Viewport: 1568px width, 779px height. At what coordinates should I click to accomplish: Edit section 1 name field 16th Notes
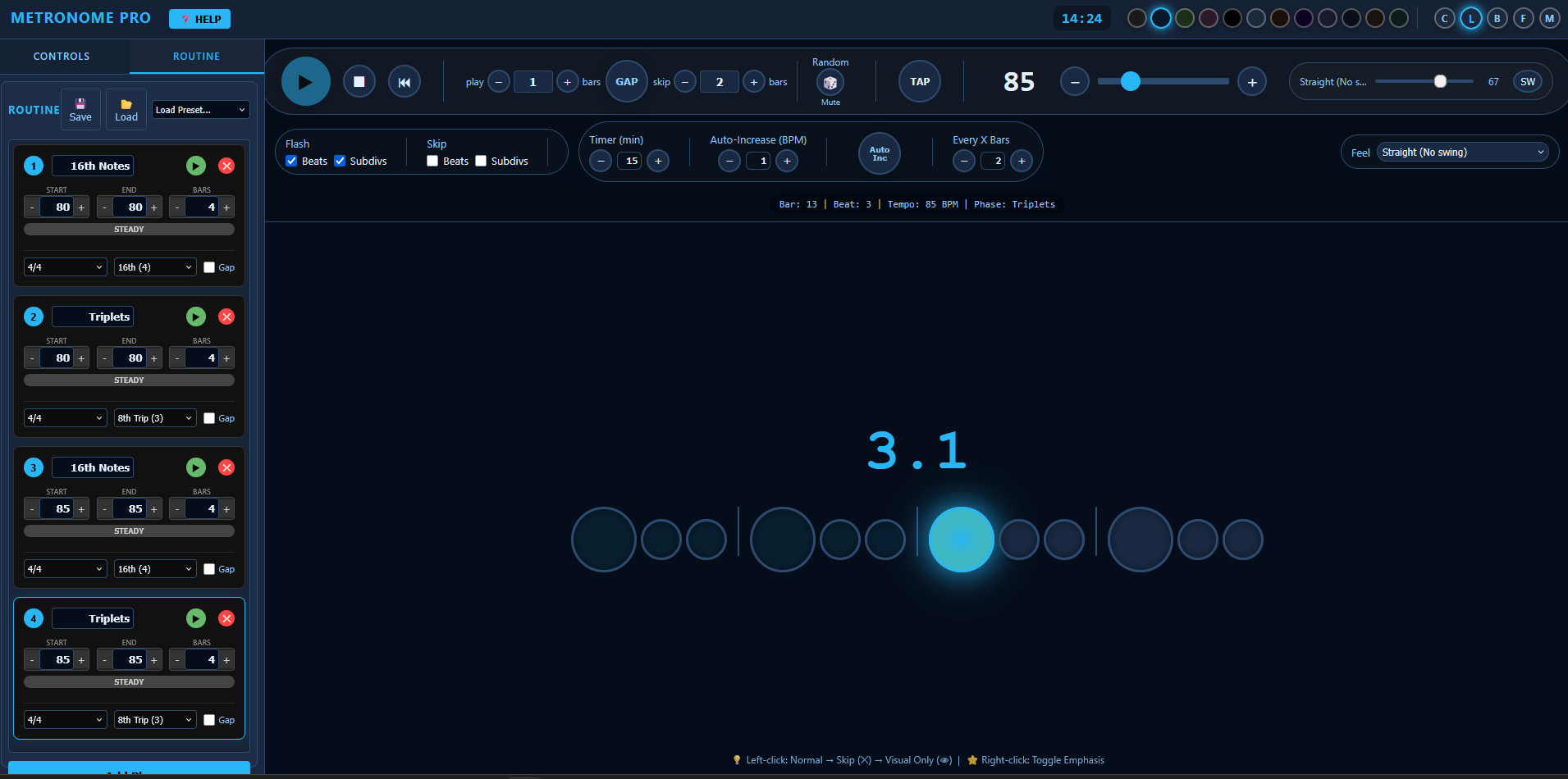click(93, 166)
